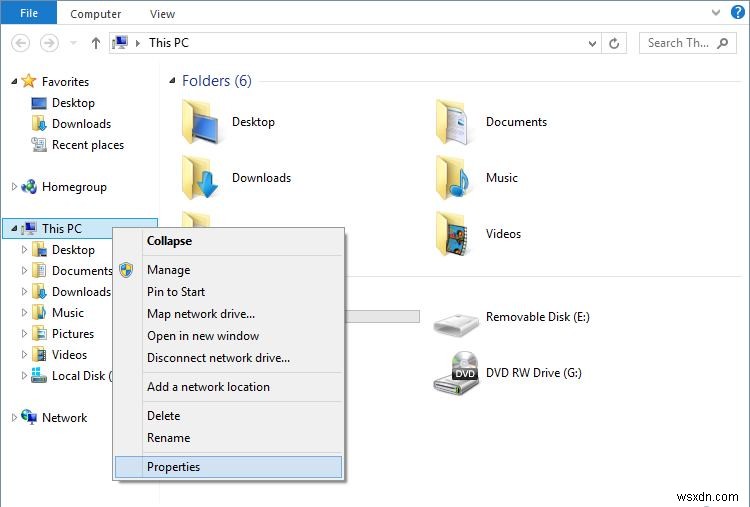Expand Desktop node under This PC
750x507 pixels.
pos(24,250)
